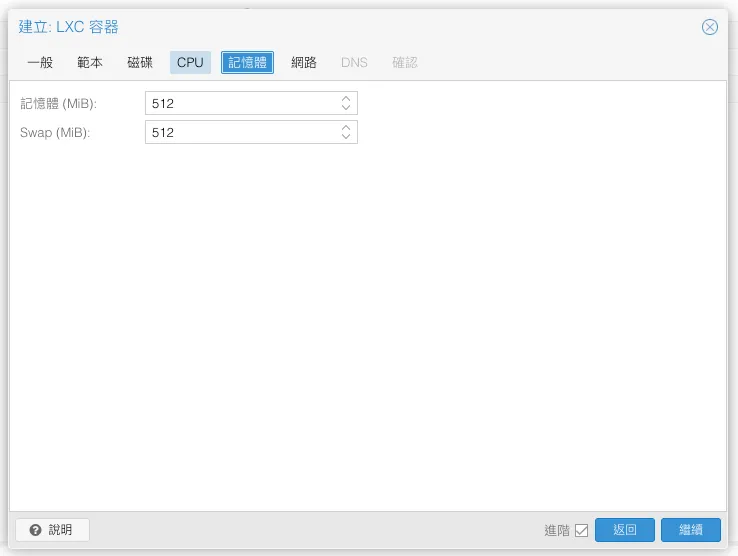Select the 記憶體 memory tab
Viewport: 738px width, 556px height.
pyautogui.click(x=247, y=62)
